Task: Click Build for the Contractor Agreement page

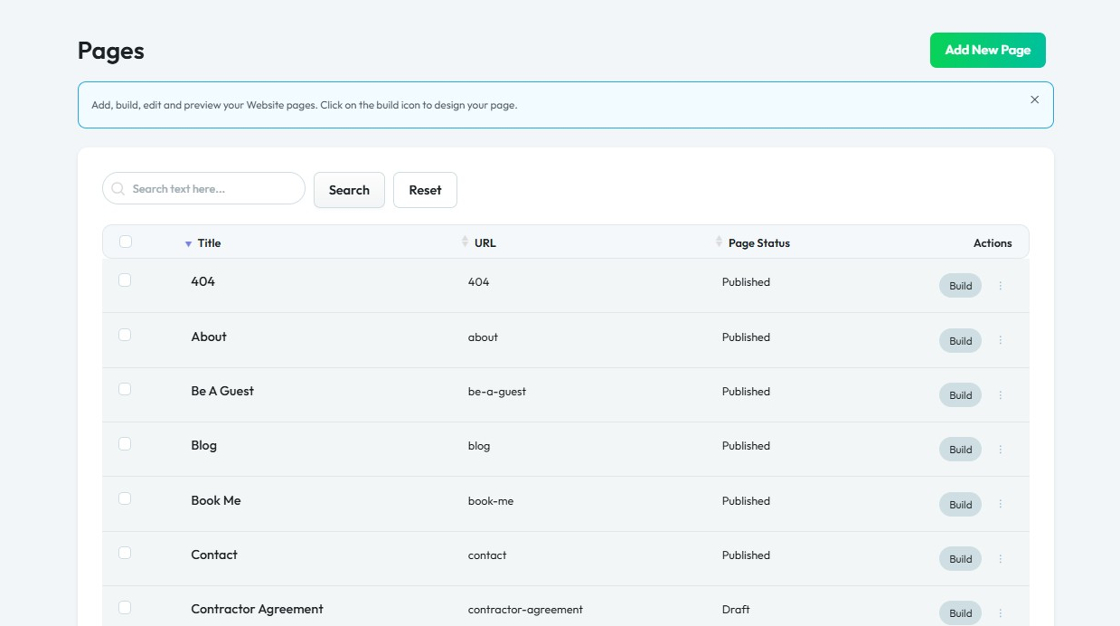Action: 960,613
